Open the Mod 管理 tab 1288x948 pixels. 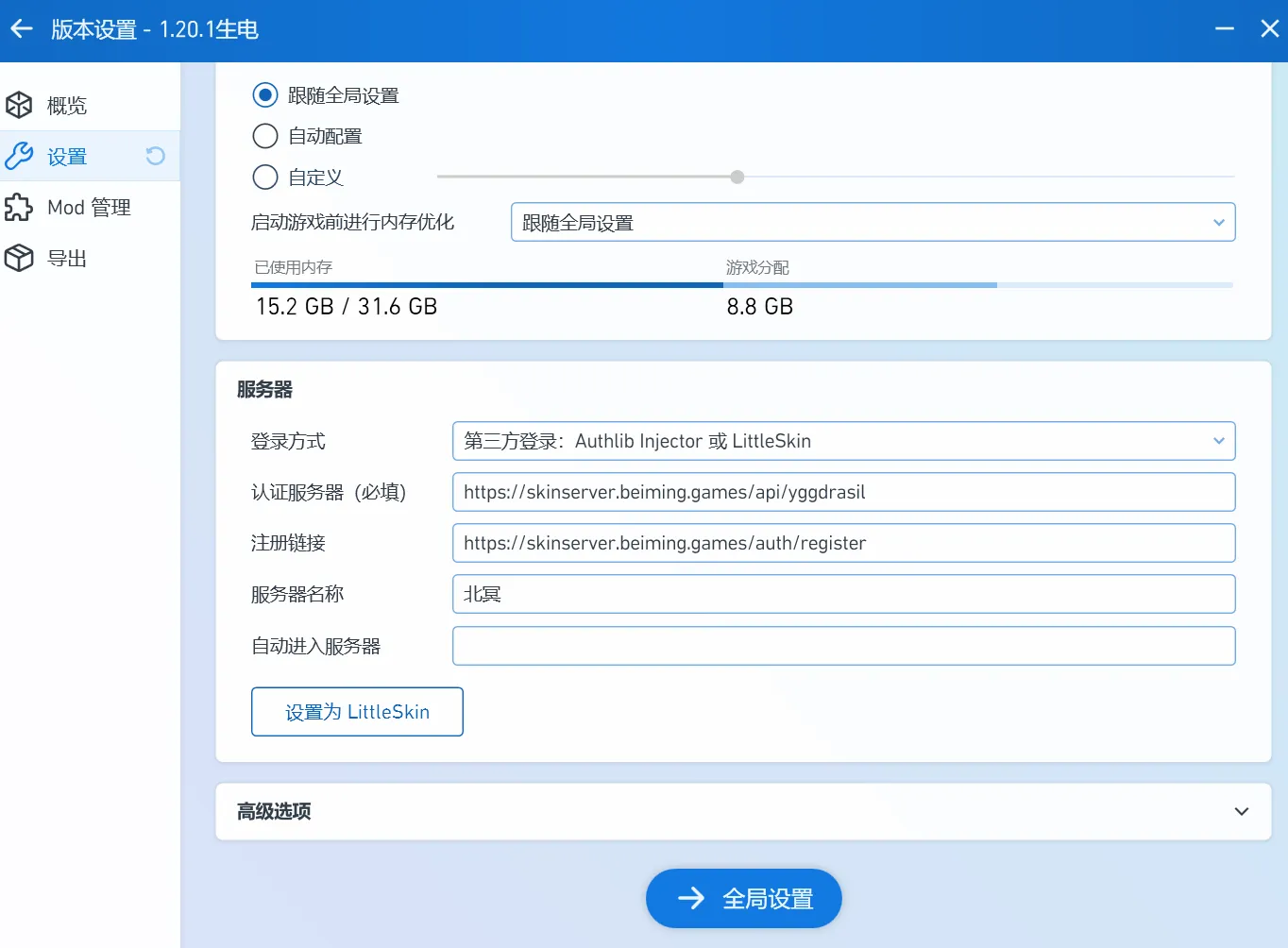coord(89,207)
